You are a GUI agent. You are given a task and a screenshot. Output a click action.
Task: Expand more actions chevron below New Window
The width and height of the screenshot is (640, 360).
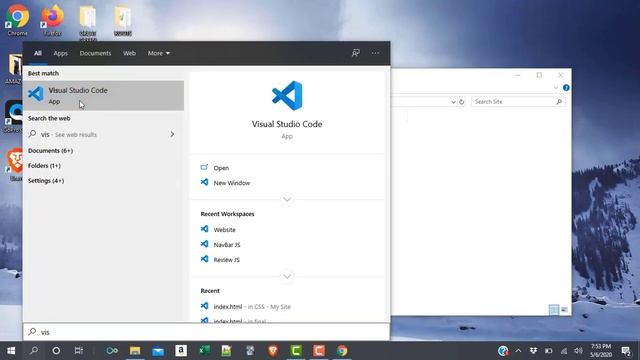[x=287, y=199]
